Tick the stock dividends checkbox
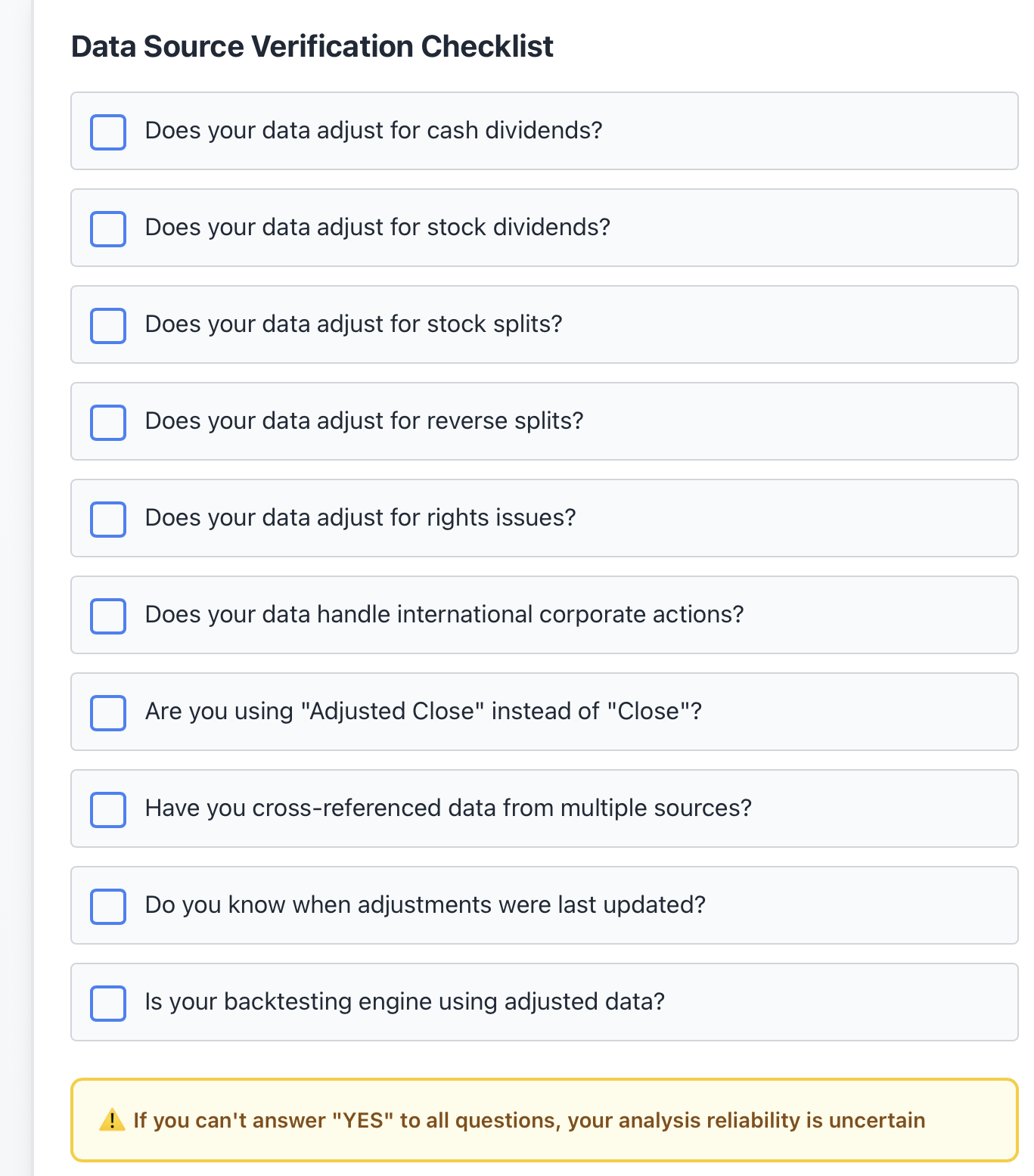 tap(108, 229)
